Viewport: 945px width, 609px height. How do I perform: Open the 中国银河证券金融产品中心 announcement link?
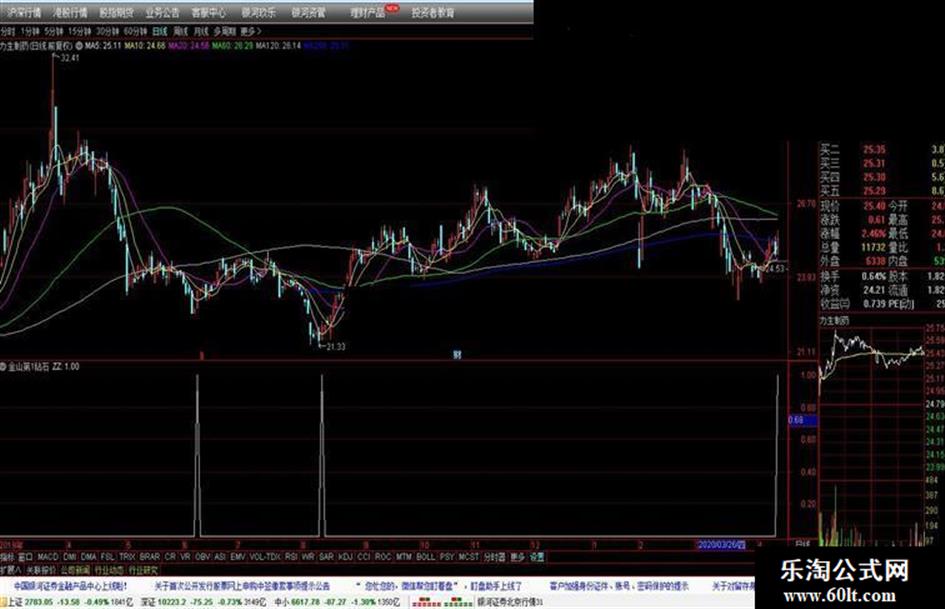pos(71,586)
